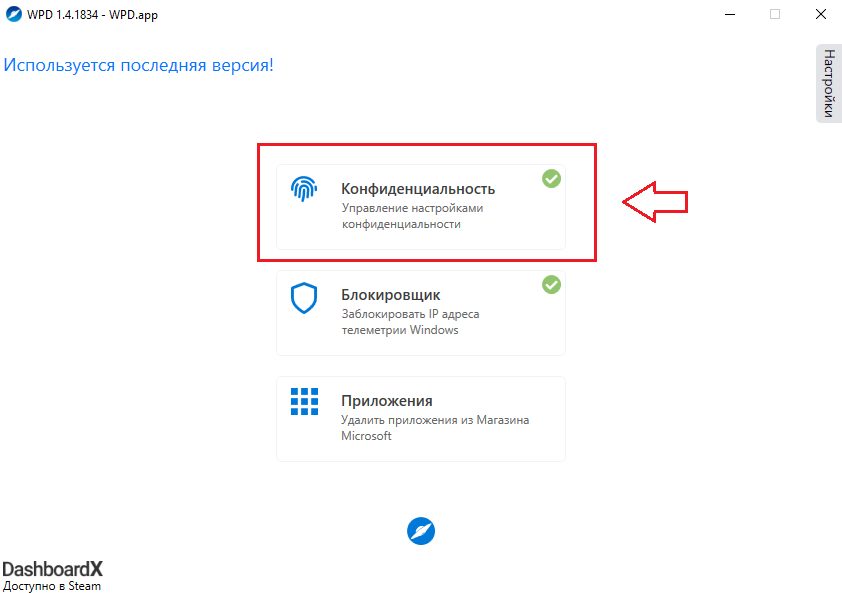Toggle the green checkmark on Блокировщик tile

(551, 284)
